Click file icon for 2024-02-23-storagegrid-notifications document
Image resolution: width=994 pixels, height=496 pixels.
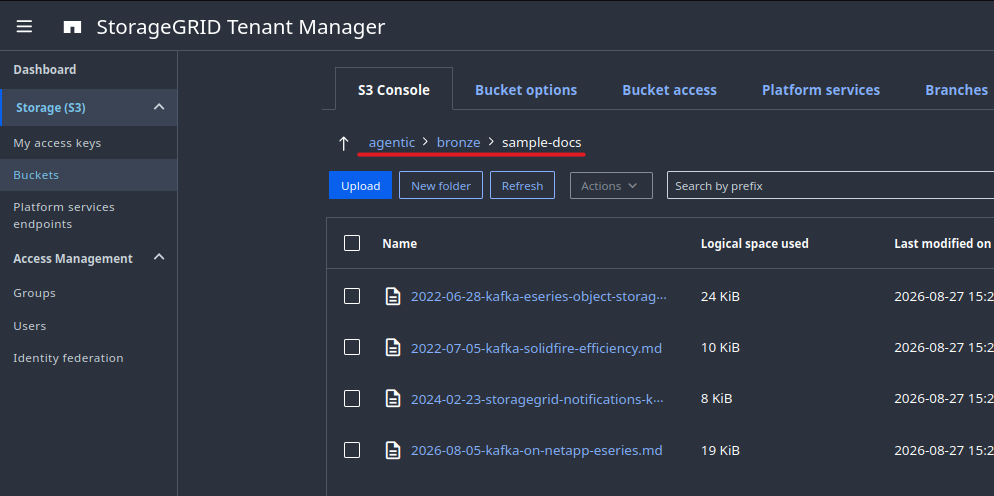tap(393, 399)
